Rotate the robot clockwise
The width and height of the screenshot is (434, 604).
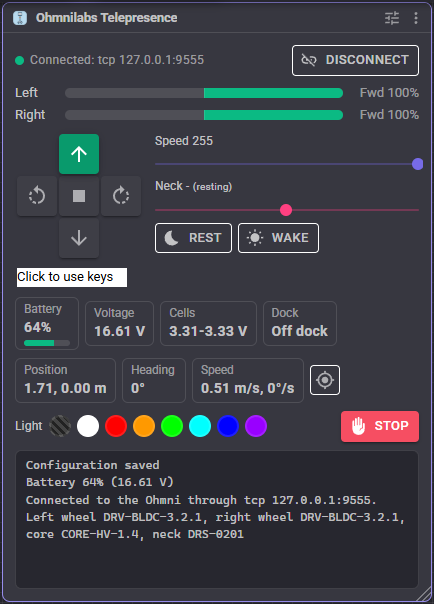click(x=121, y=196)
